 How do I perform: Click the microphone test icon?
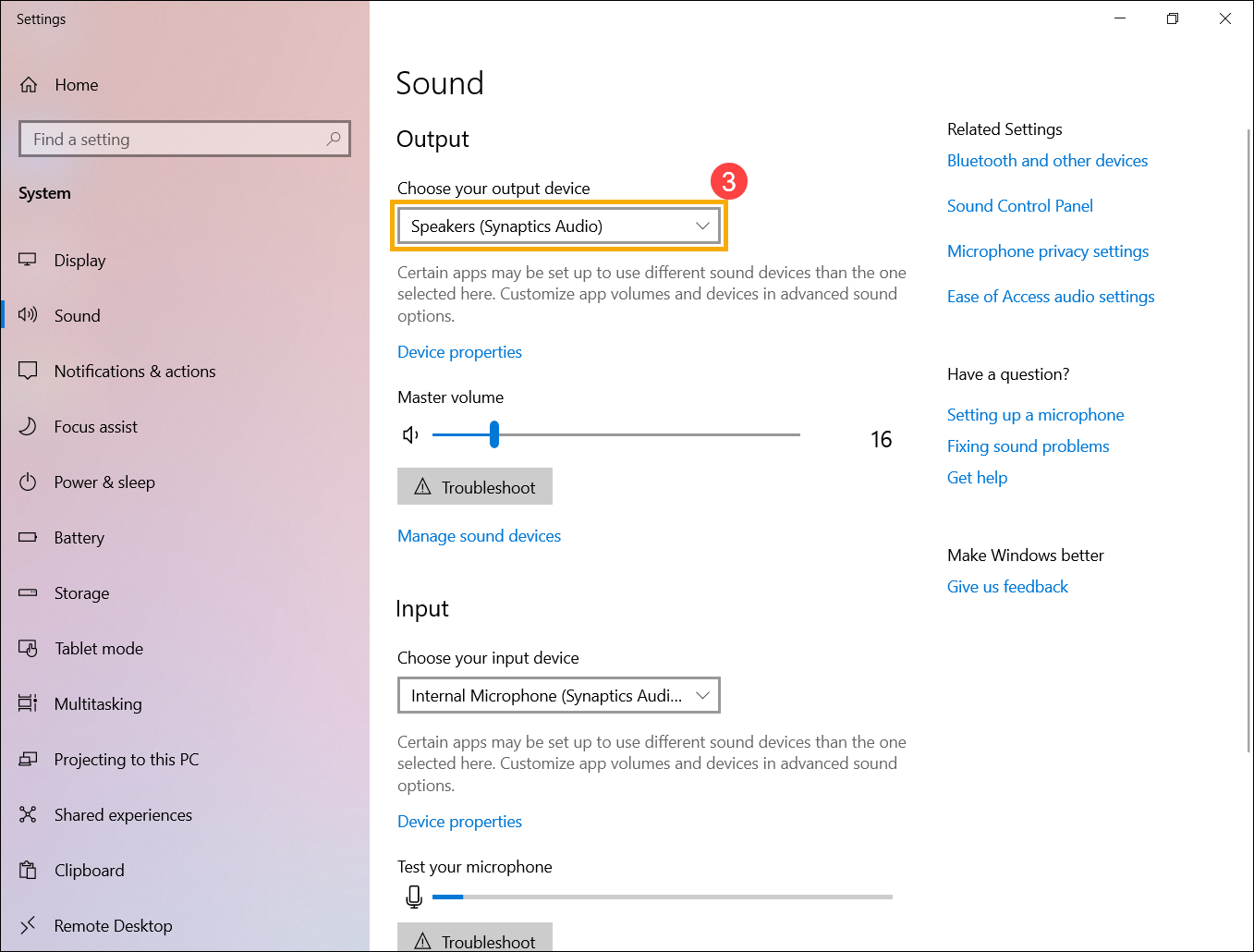tap(414, 897)
